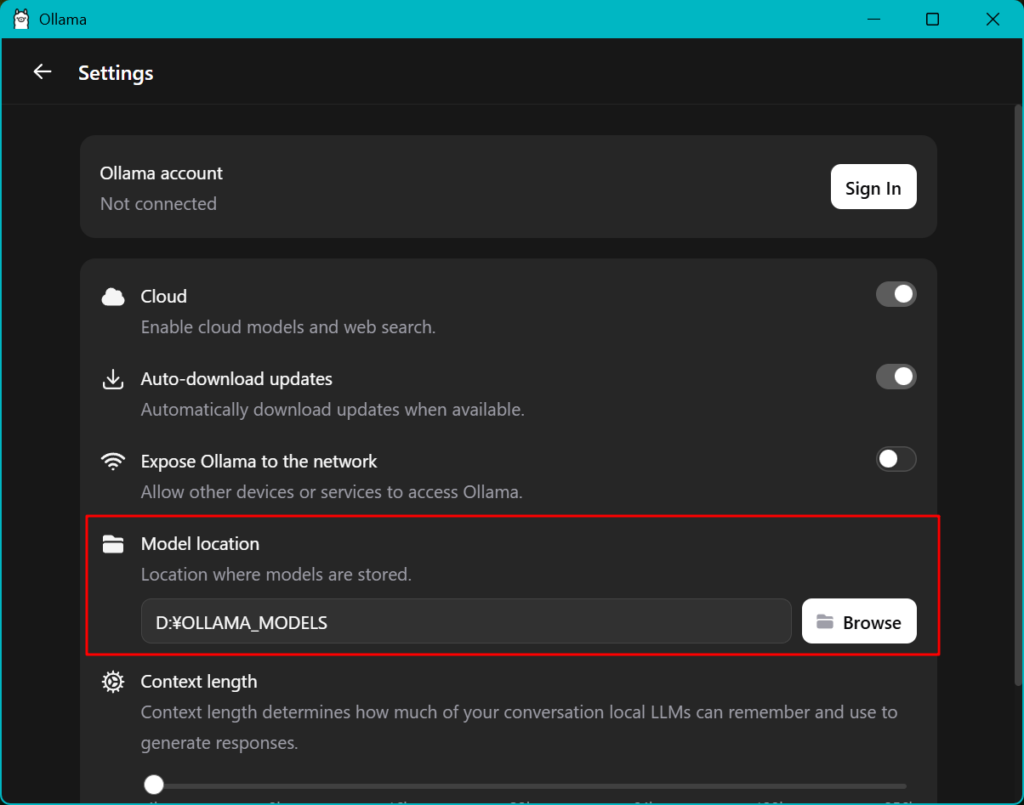The image size is (1024, 805).
Task: Click the Ollama llama logo in title bar
Action: (22, 19)
